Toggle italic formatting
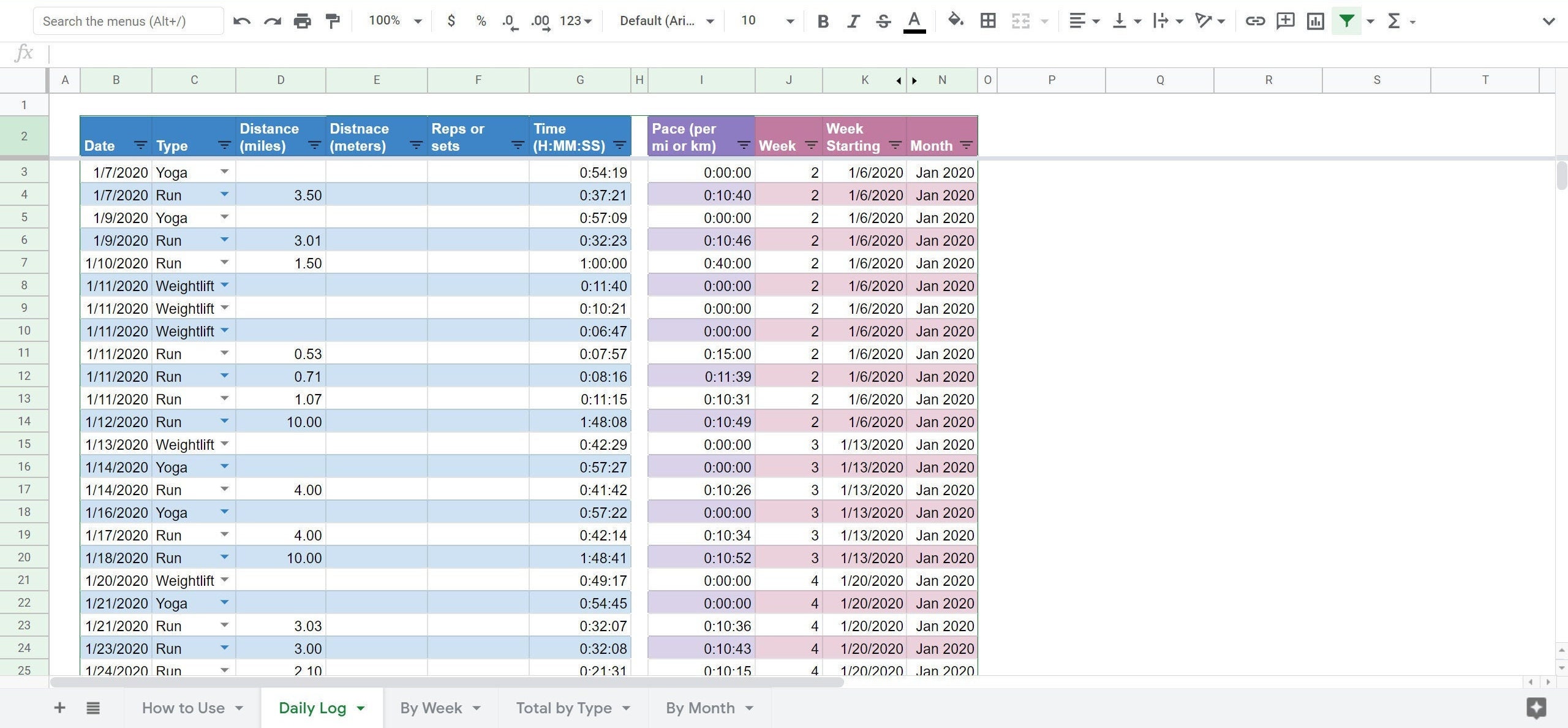This screenshot has height=728, width=1568. point(853,20)
